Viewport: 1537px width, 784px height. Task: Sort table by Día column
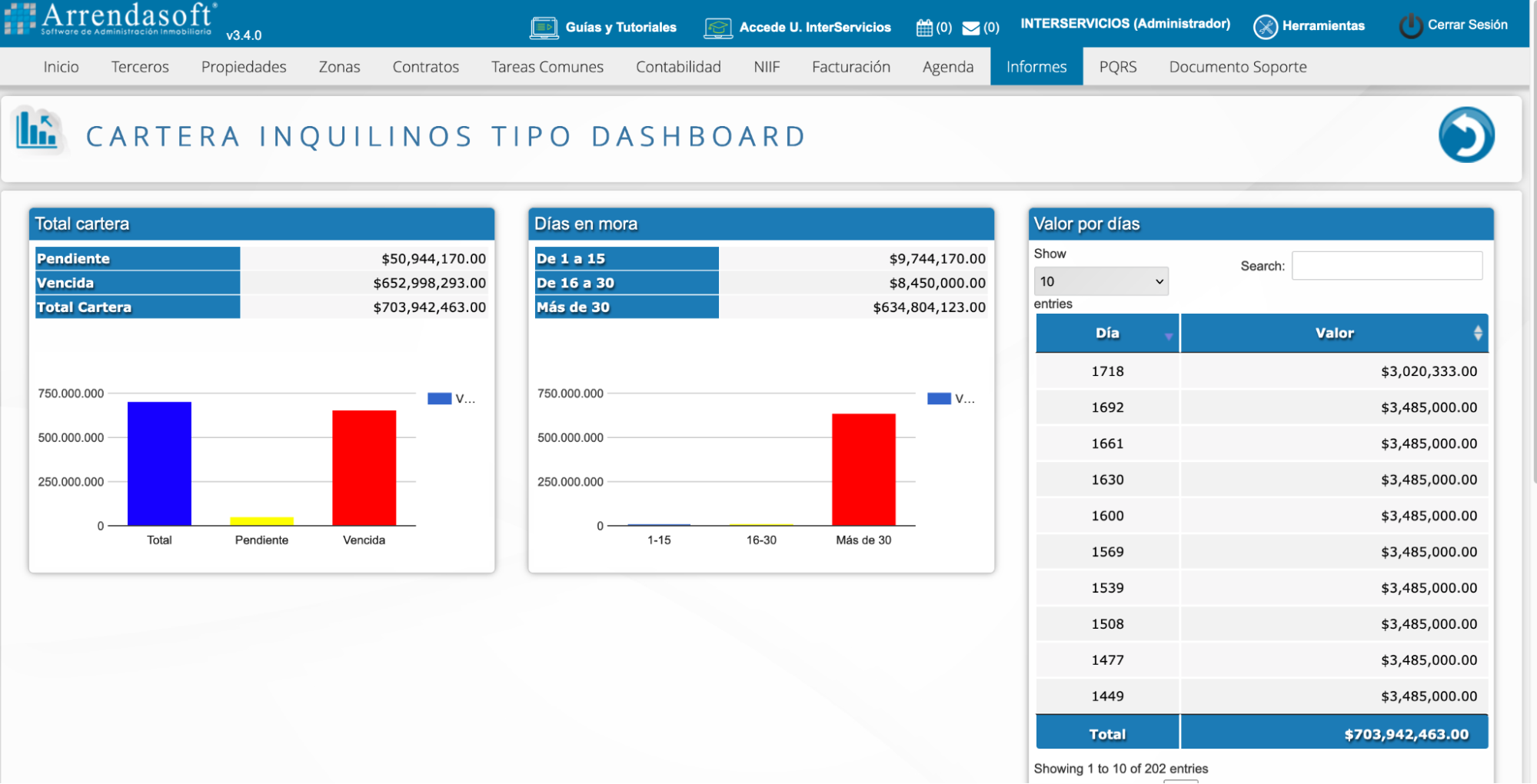coord(1107,333)
